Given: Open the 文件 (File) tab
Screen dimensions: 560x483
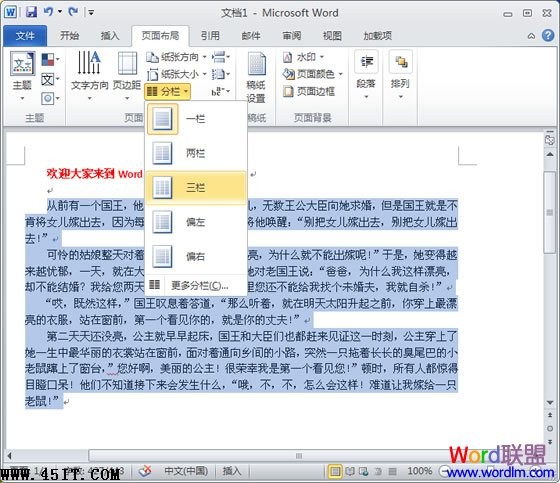Looking at the screenshot, I should tap(25, 36).
